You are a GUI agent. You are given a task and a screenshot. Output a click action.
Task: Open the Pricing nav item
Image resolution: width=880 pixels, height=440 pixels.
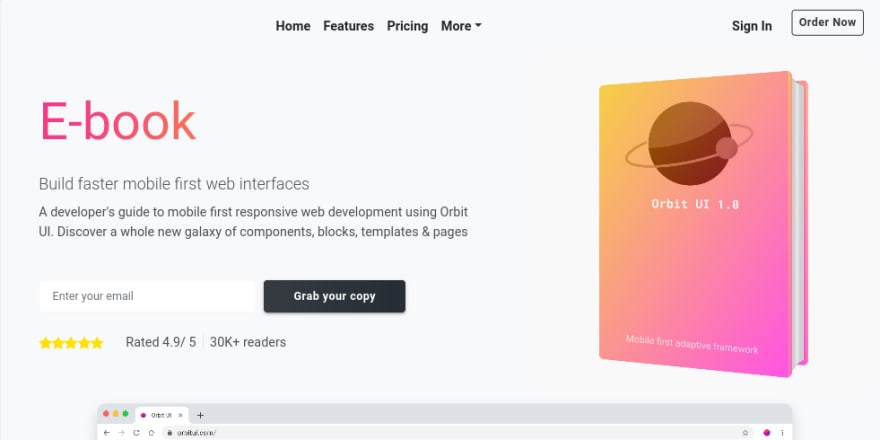(x=407, y=26)
